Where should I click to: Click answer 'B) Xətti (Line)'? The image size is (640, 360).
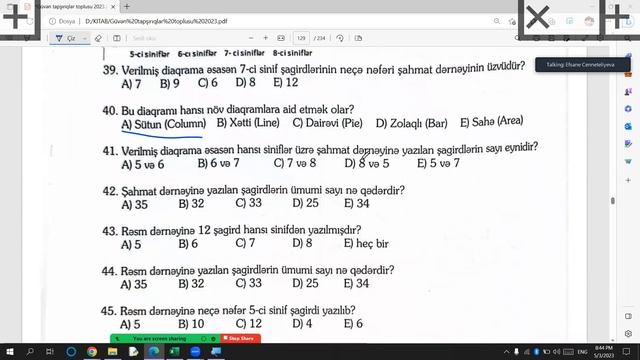point(248,123)
